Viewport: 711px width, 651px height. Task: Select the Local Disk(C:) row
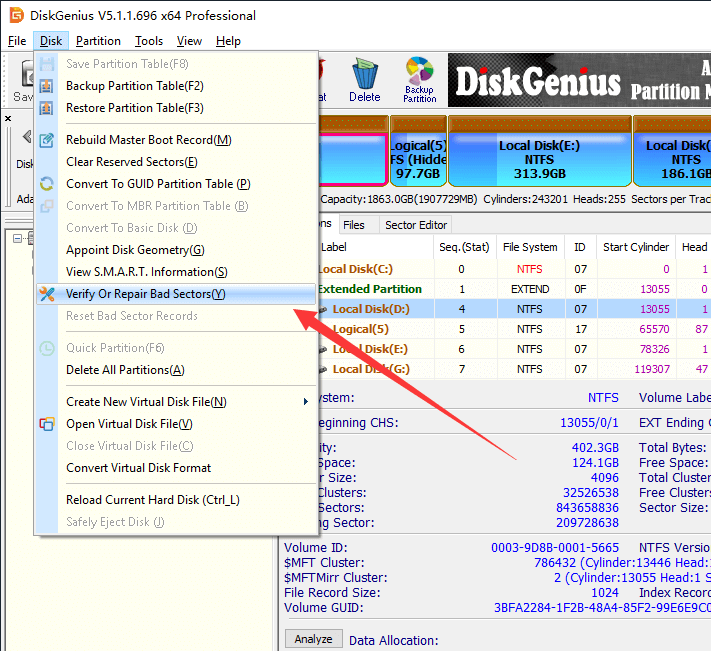(514, 269)
